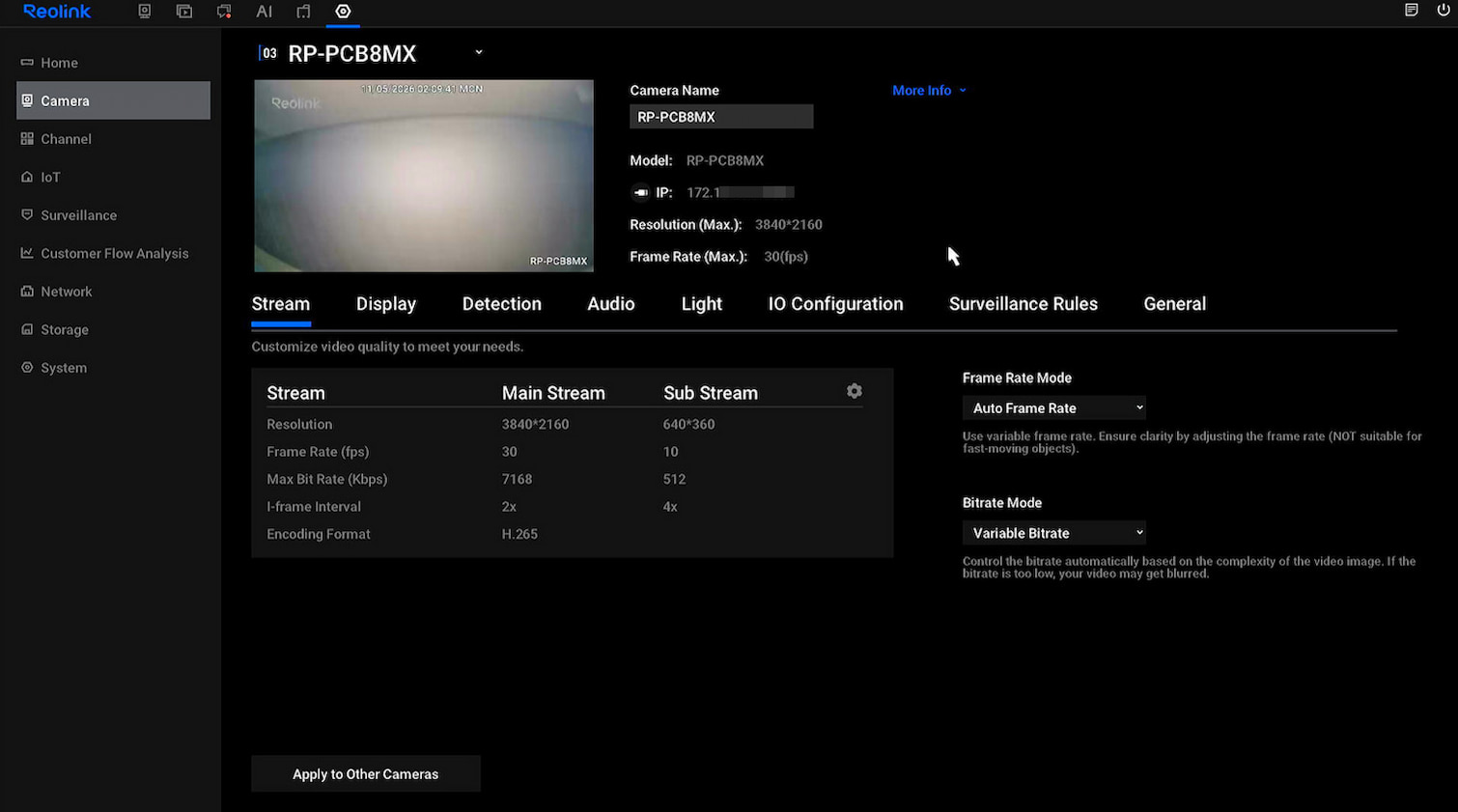The image size is (1458, 812).
Task: Open Network in the sidebar
Action: click(x=113, y=292)
